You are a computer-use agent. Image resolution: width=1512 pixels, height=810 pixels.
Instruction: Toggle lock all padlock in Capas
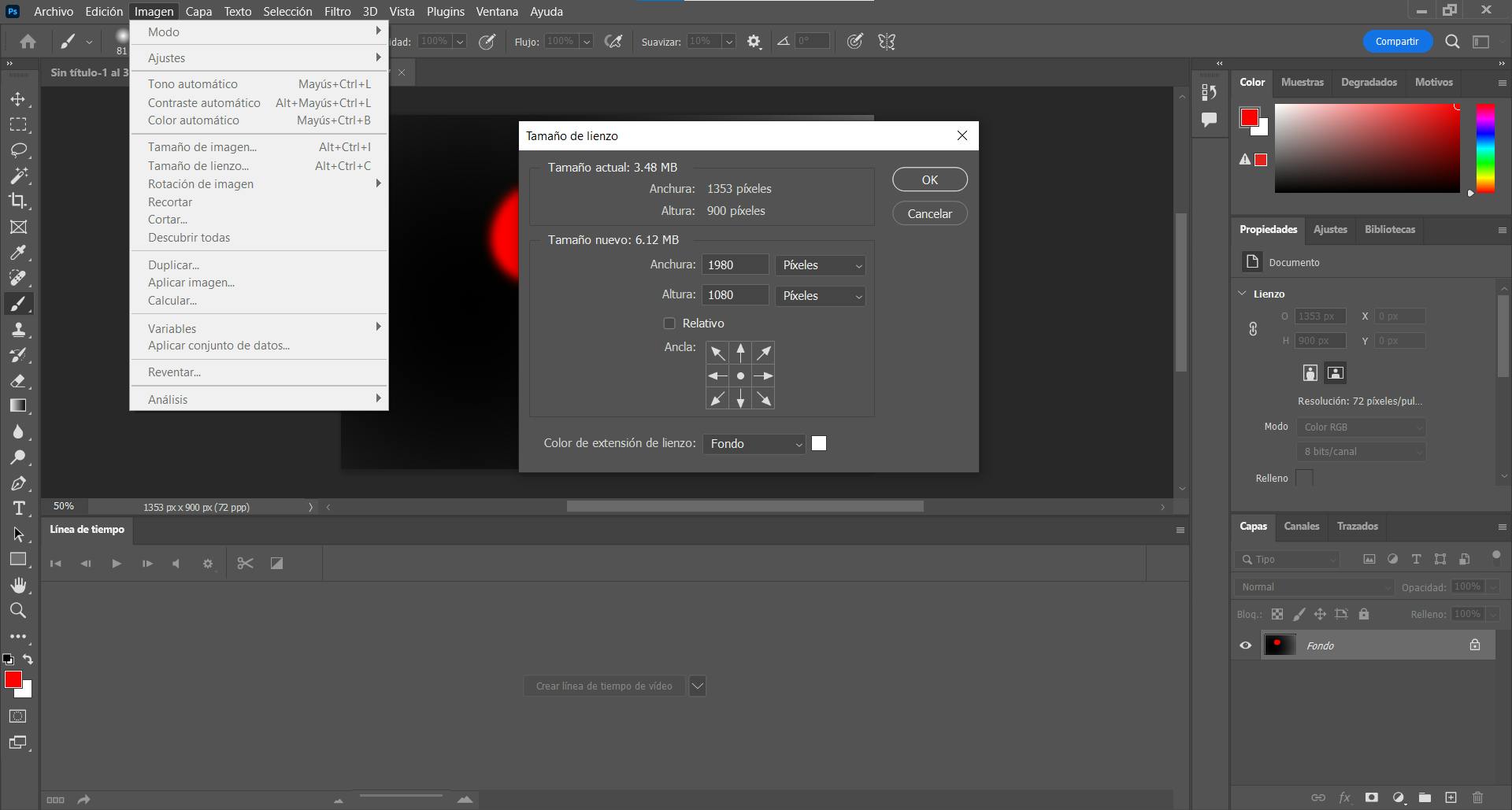[x=1364, y=614]
